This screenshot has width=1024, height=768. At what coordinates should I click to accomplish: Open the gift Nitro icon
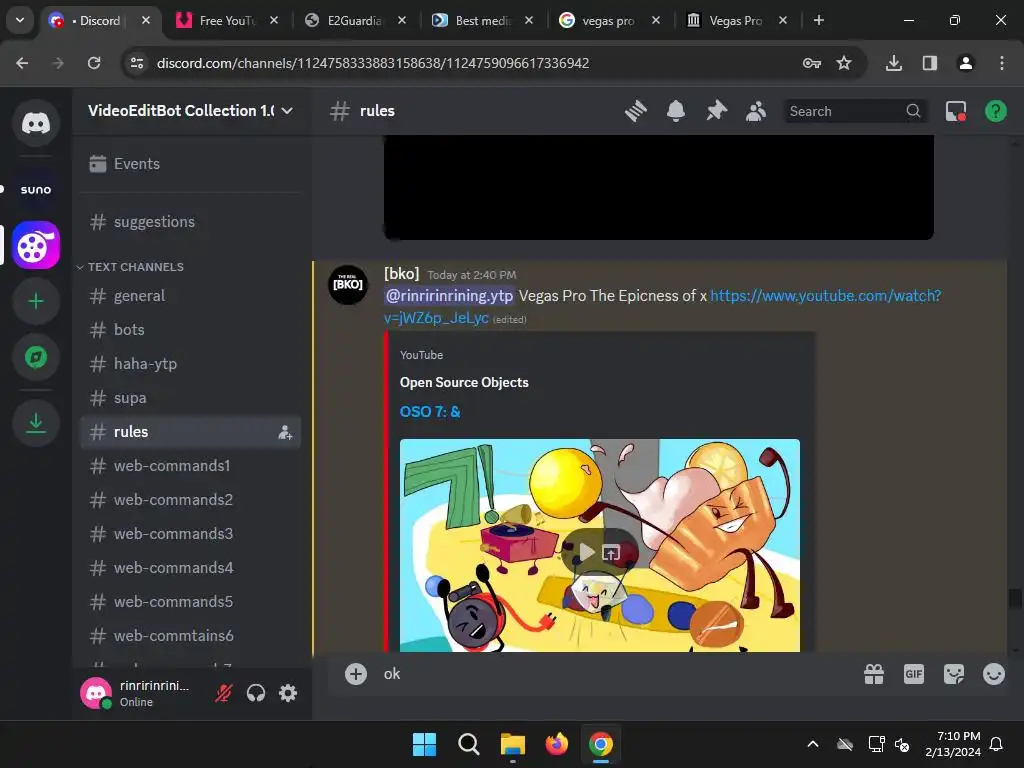click(874, 674)
